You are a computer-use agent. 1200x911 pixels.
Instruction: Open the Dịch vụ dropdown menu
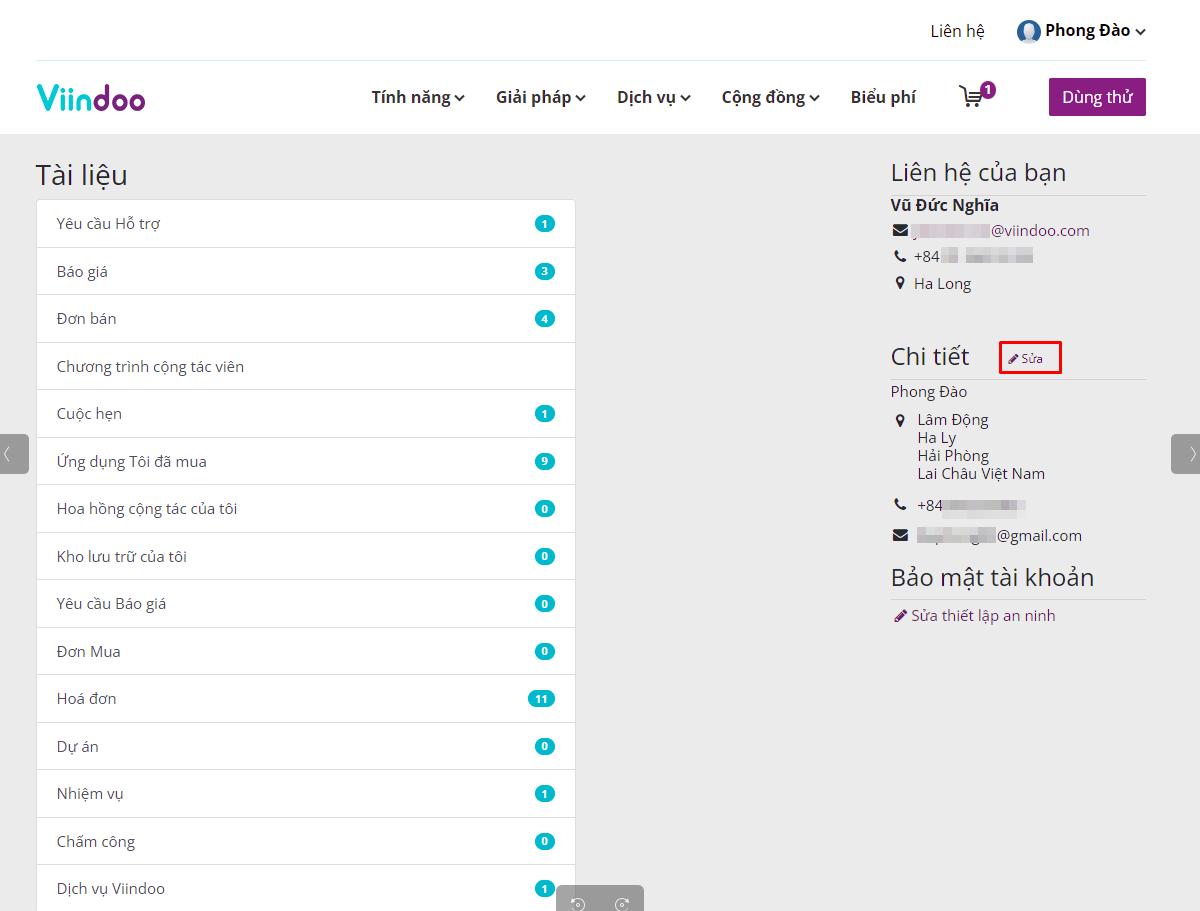[654, 97]
